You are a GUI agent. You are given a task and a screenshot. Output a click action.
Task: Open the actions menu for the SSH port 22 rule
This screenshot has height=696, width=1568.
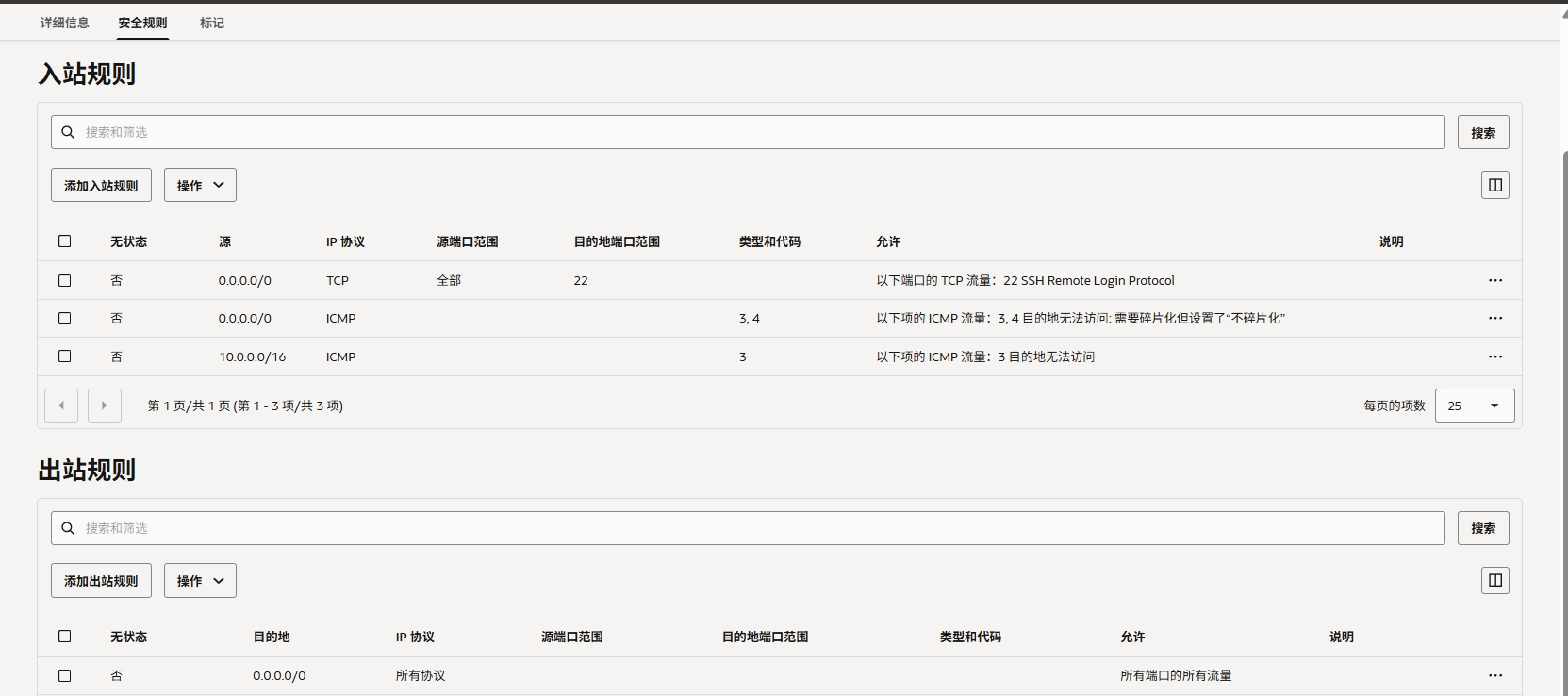(1494, 280)
